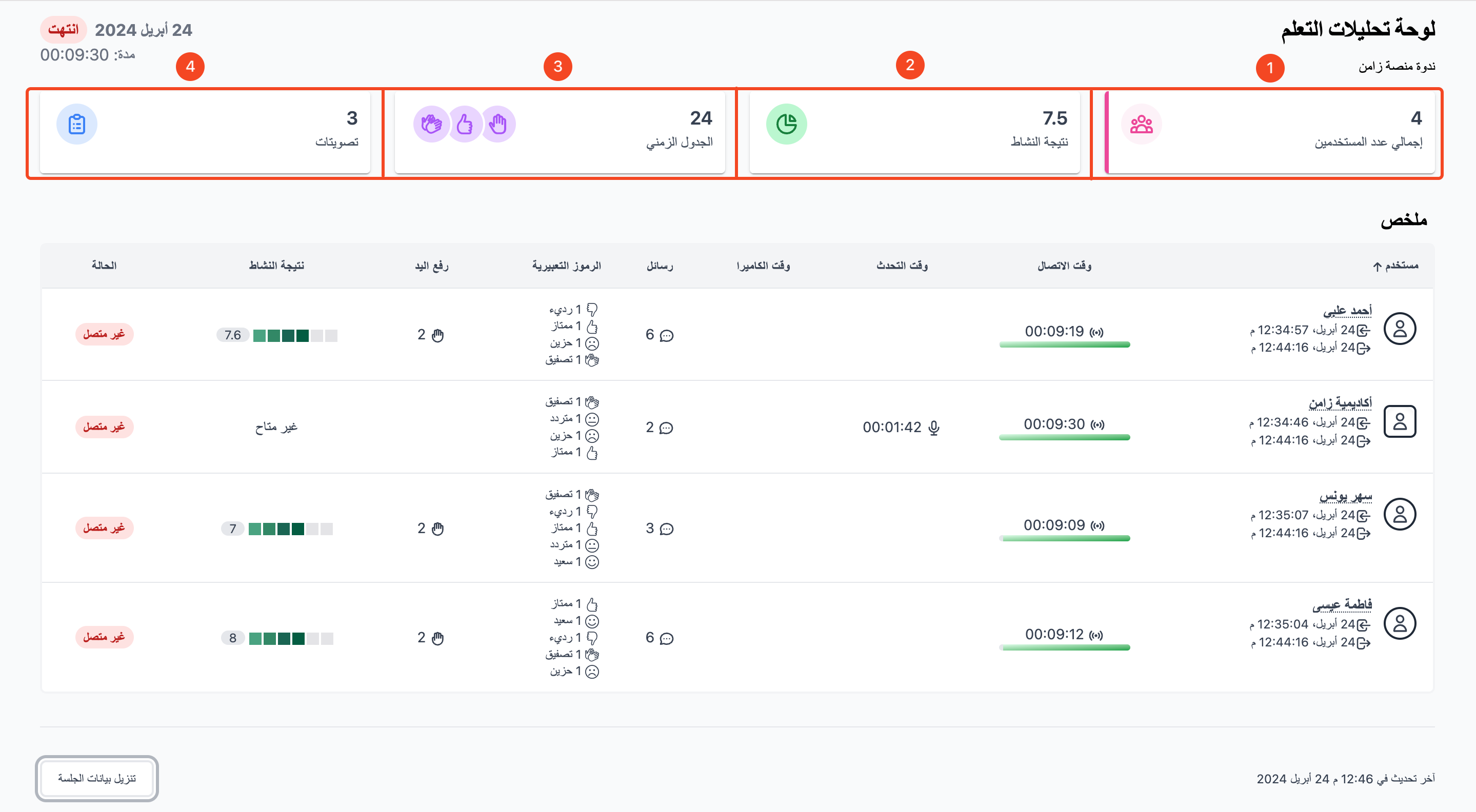The image size is (1476, 812).
Task: Click the 24 أبريل 2024 date text
Action: tap(143, 30)
